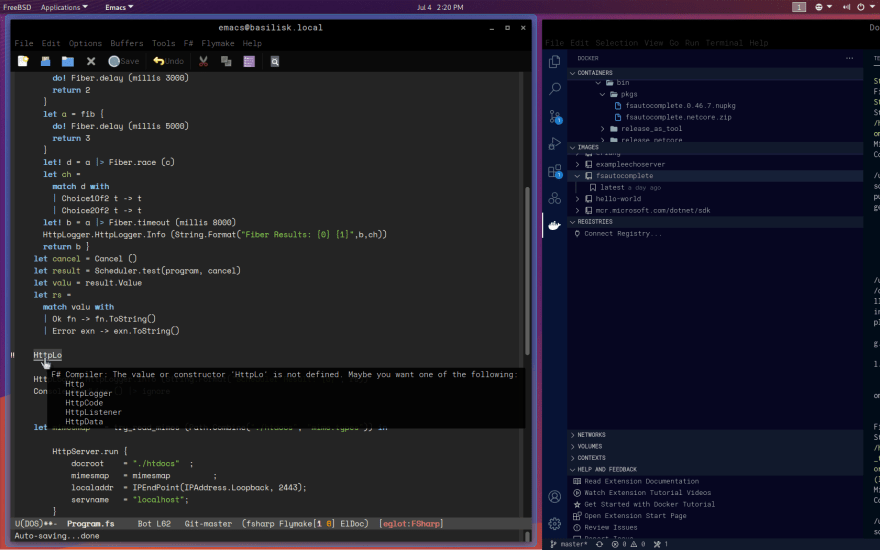The width and height of the screenshot is (880, 550).
Task: Click Read Extension Documentation
Action: point(641,481)
